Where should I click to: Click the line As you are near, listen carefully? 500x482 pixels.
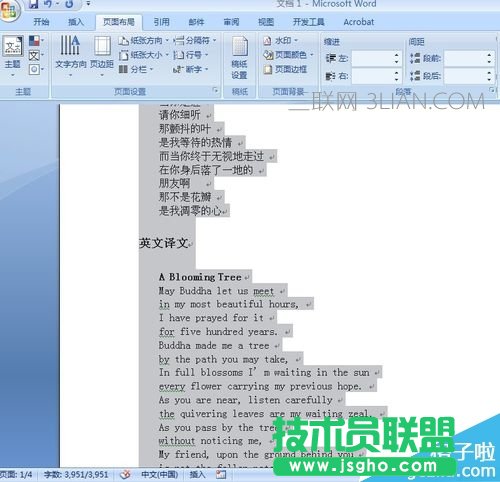246,400
